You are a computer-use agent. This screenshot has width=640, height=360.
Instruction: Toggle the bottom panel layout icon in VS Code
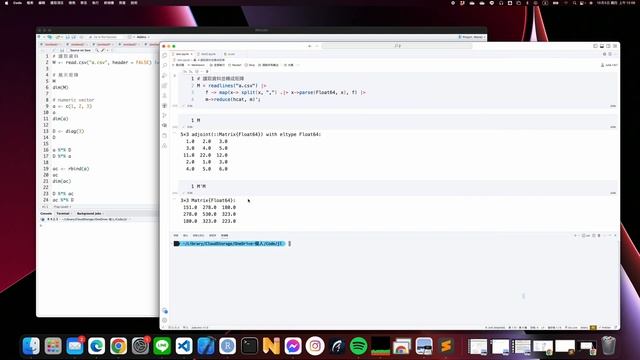602,46
